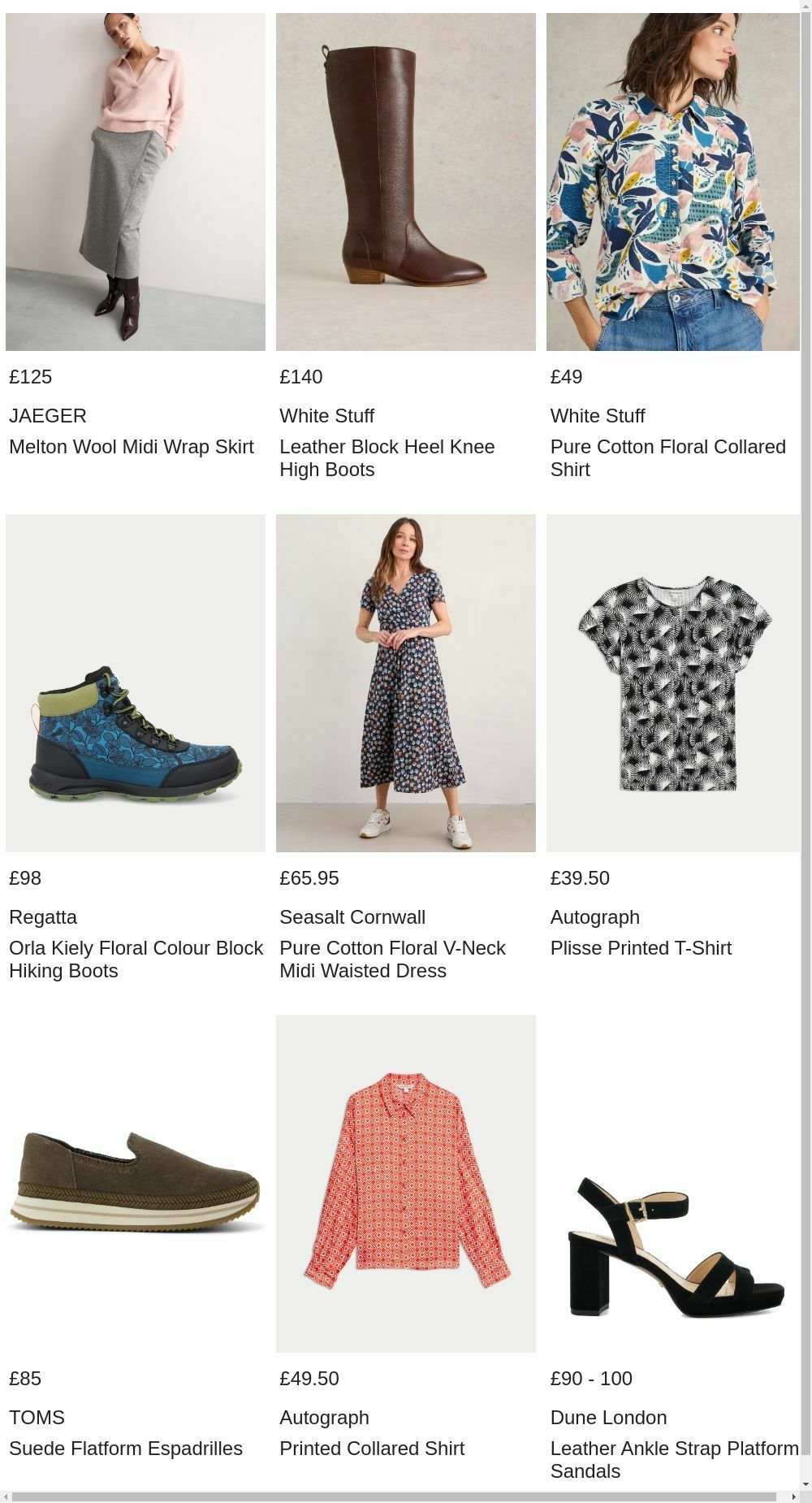Open the JAEGER brand link

point(48,416)
